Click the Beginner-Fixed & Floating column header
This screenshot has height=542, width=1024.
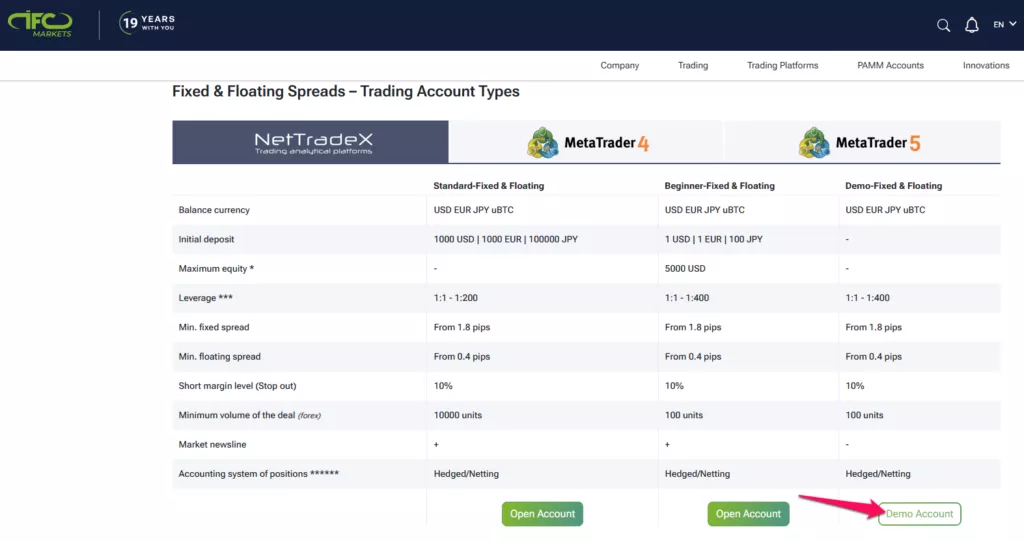point(719,186)
